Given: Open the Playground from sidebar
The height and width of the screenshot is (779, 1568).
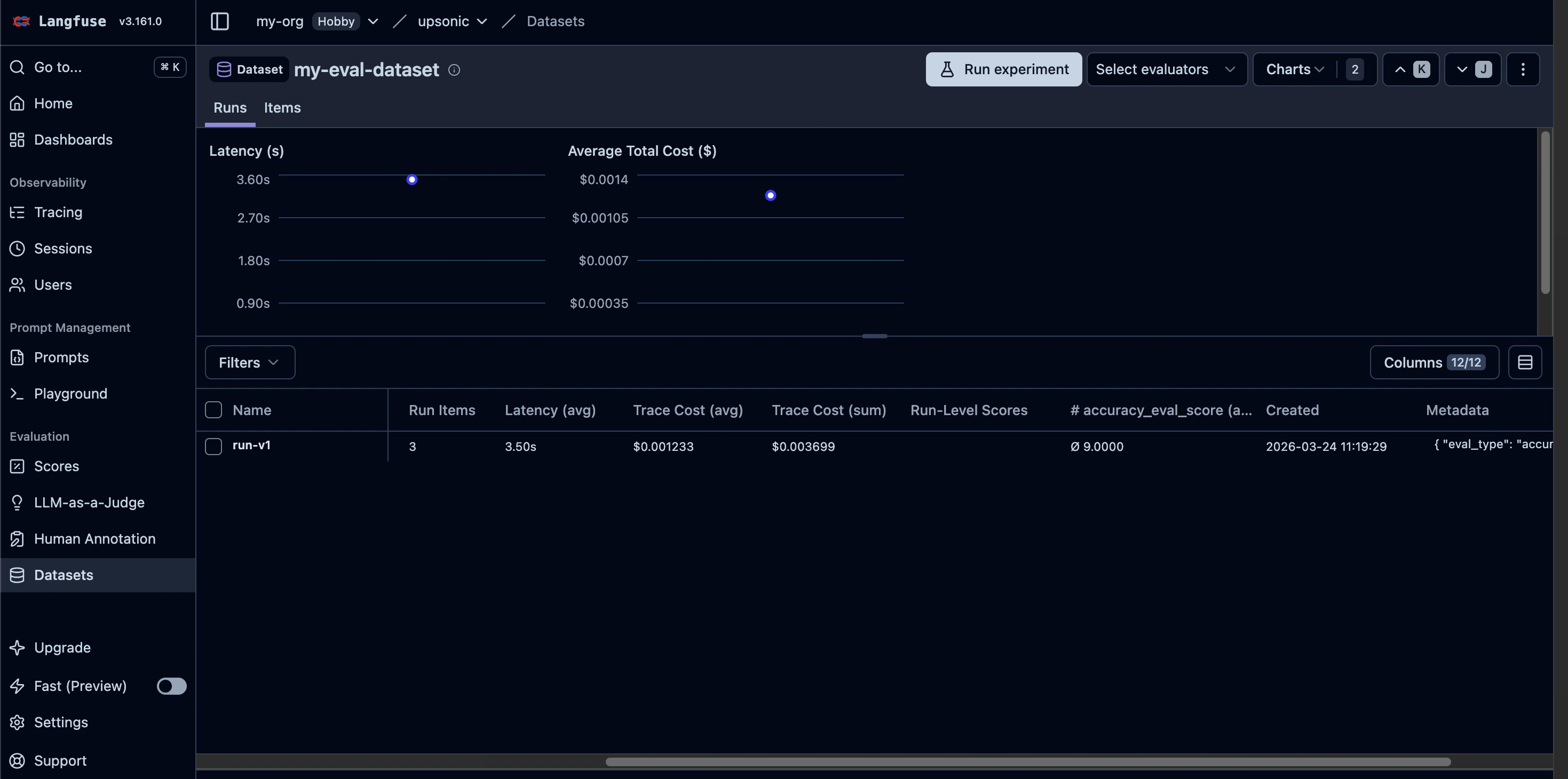Looking at the screenshot, I should (x=69, y=393).
